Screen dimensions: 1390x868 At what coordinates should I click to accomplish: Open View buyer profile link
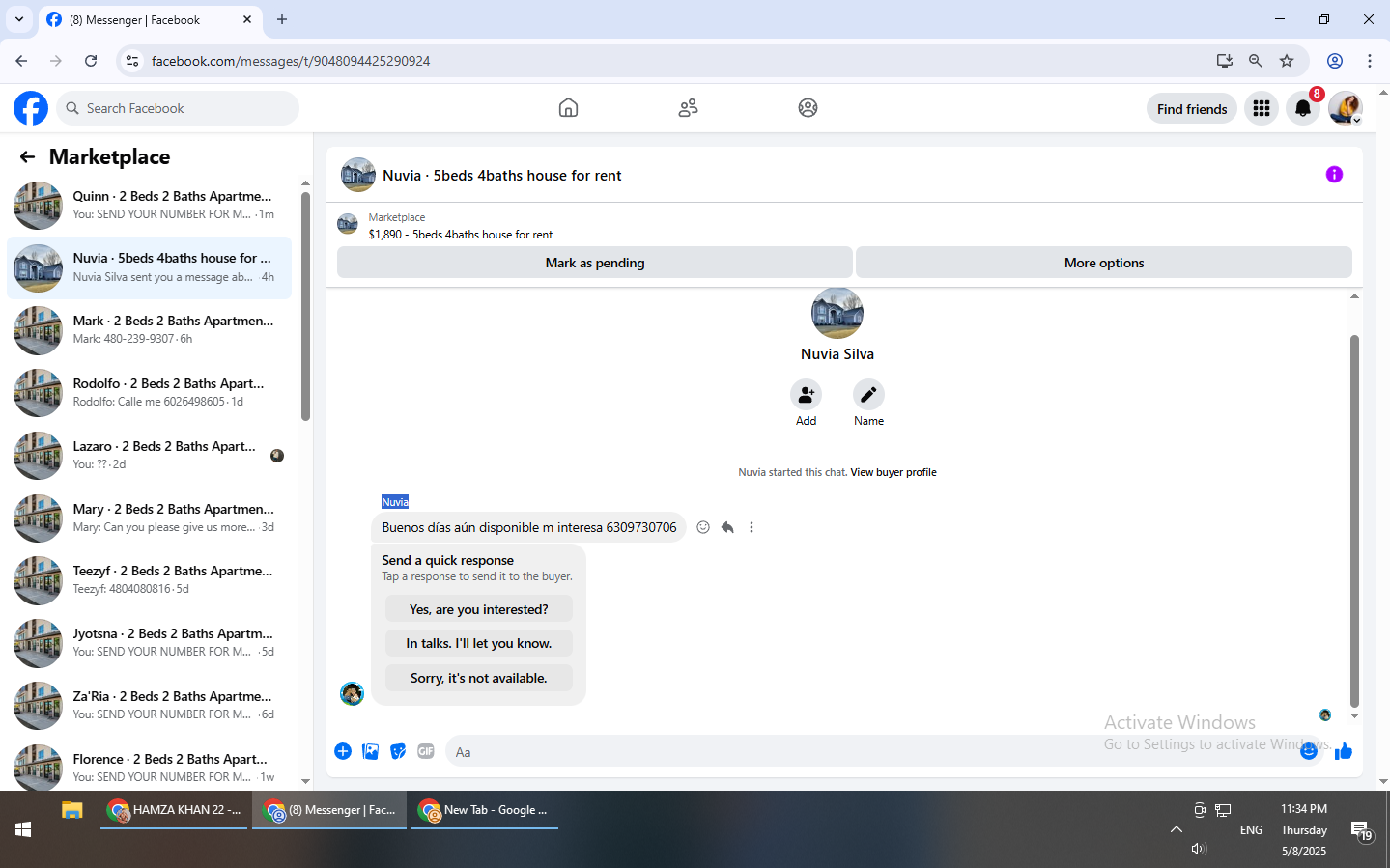[x=894, y=472]
